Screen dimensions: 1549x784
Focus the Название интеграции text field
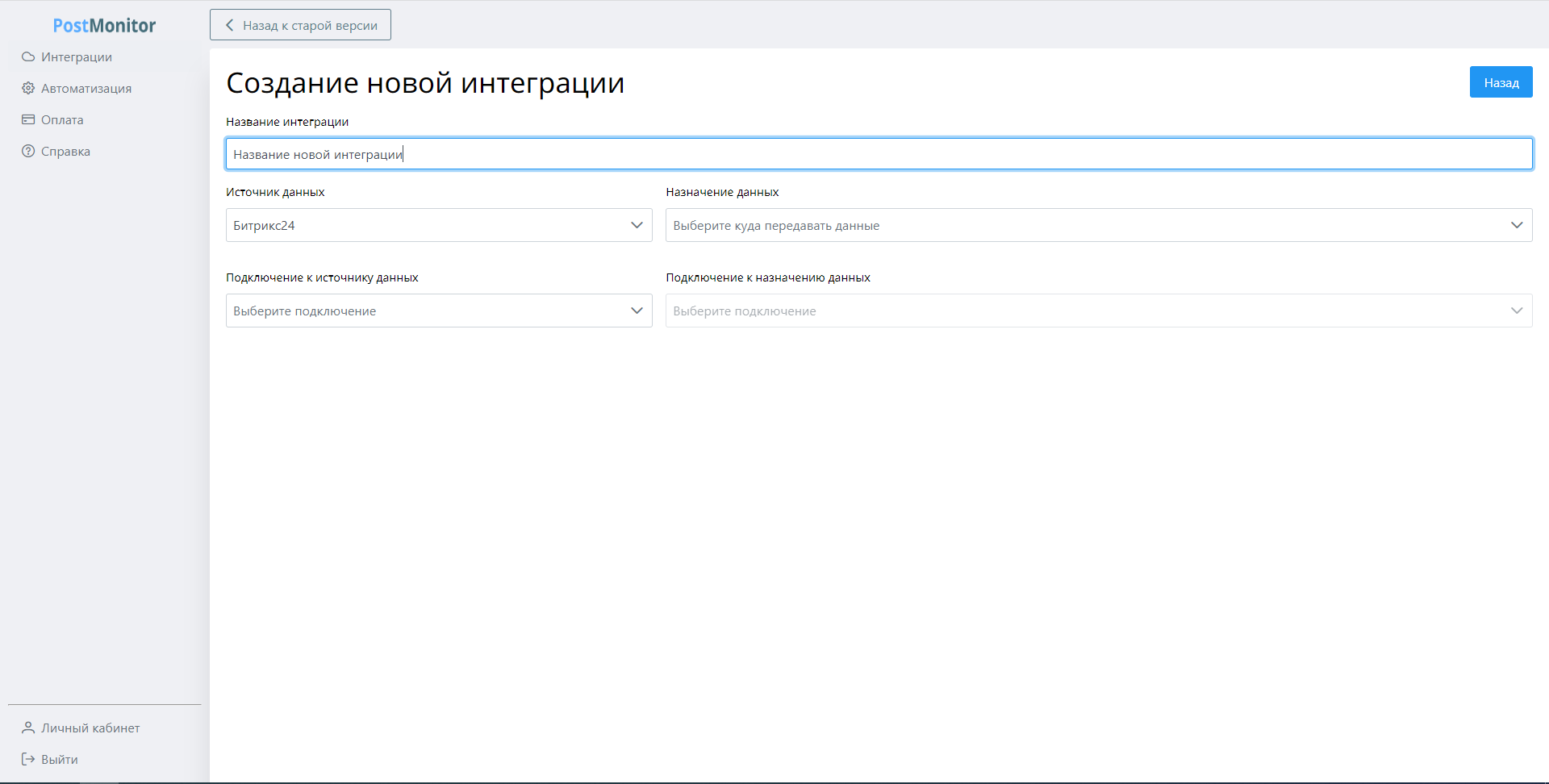pyautogui.click(x=879, y=155)
